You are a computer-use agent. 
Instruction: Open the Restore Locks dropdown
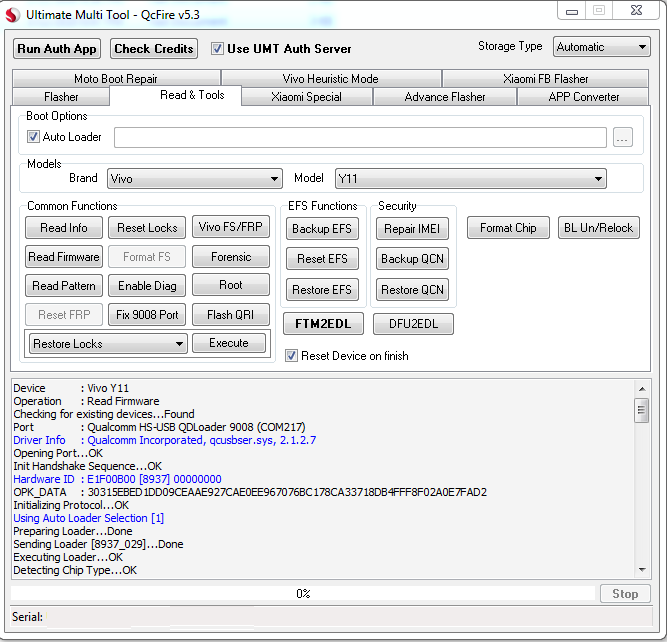pyautogui.click(x=108, y=343)
